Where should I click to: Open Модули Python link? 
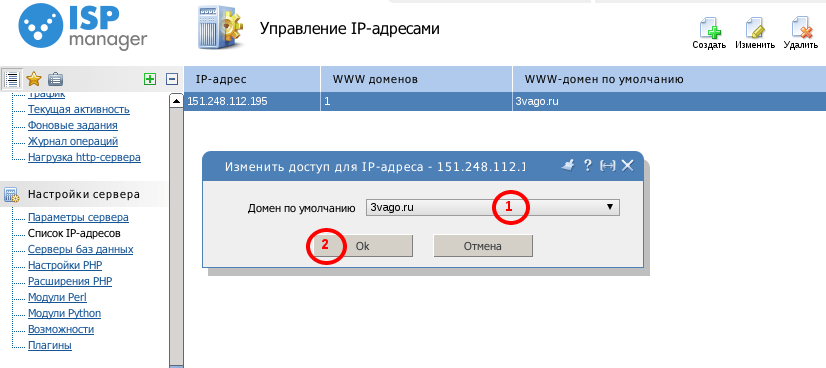64,313
